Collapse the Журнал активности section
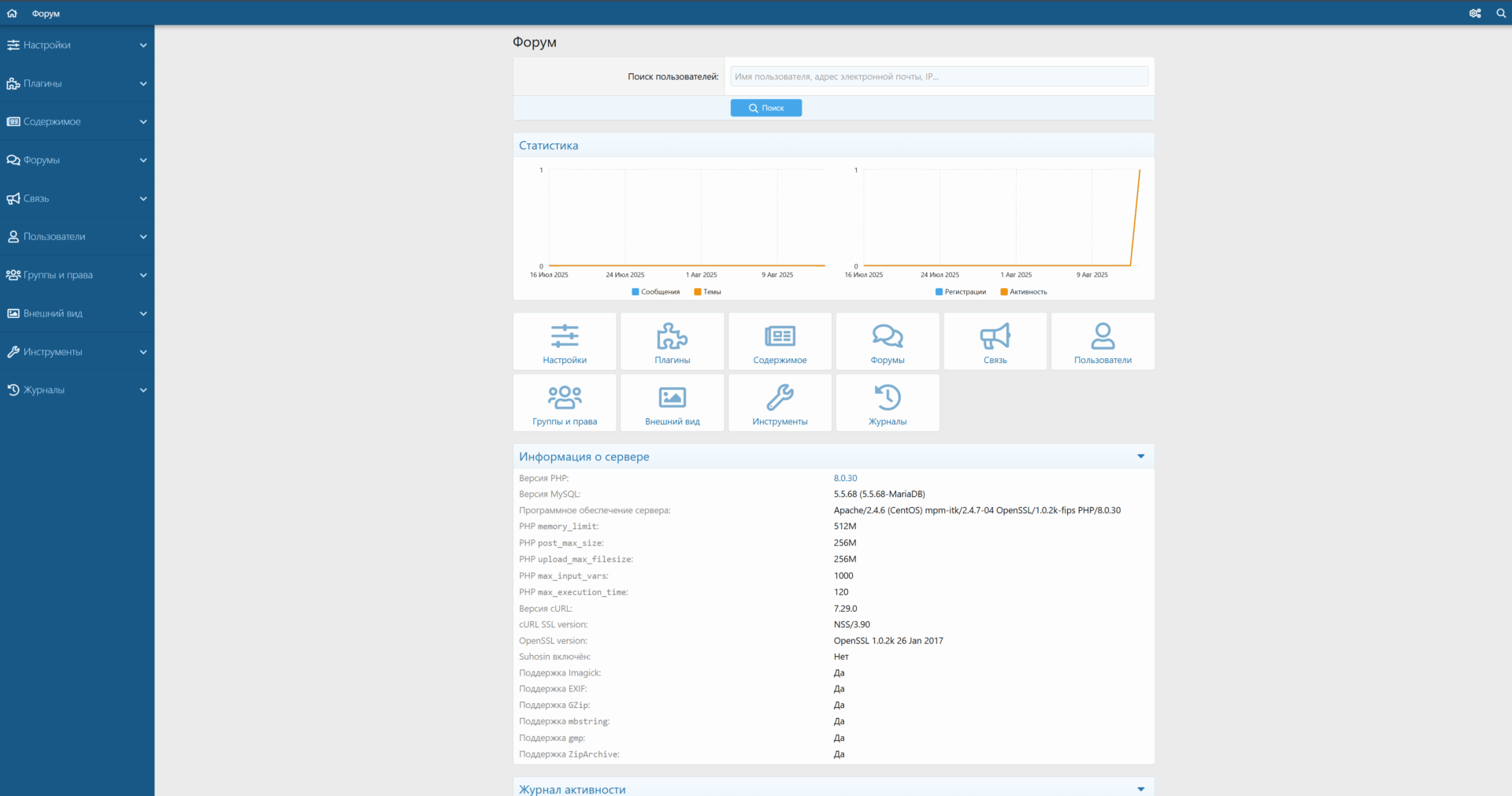The image size is (1512, 796). [x=1140, y=789]
